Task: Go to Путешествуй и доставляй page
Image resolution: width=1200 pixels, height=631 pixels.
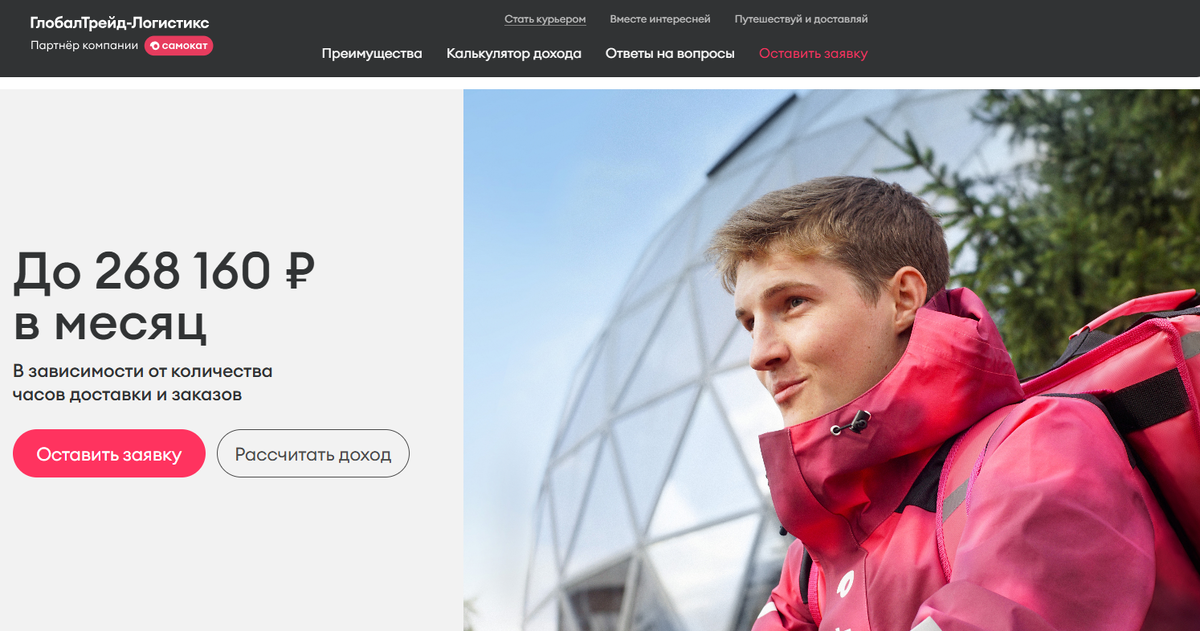Action: tap(801, 19)
